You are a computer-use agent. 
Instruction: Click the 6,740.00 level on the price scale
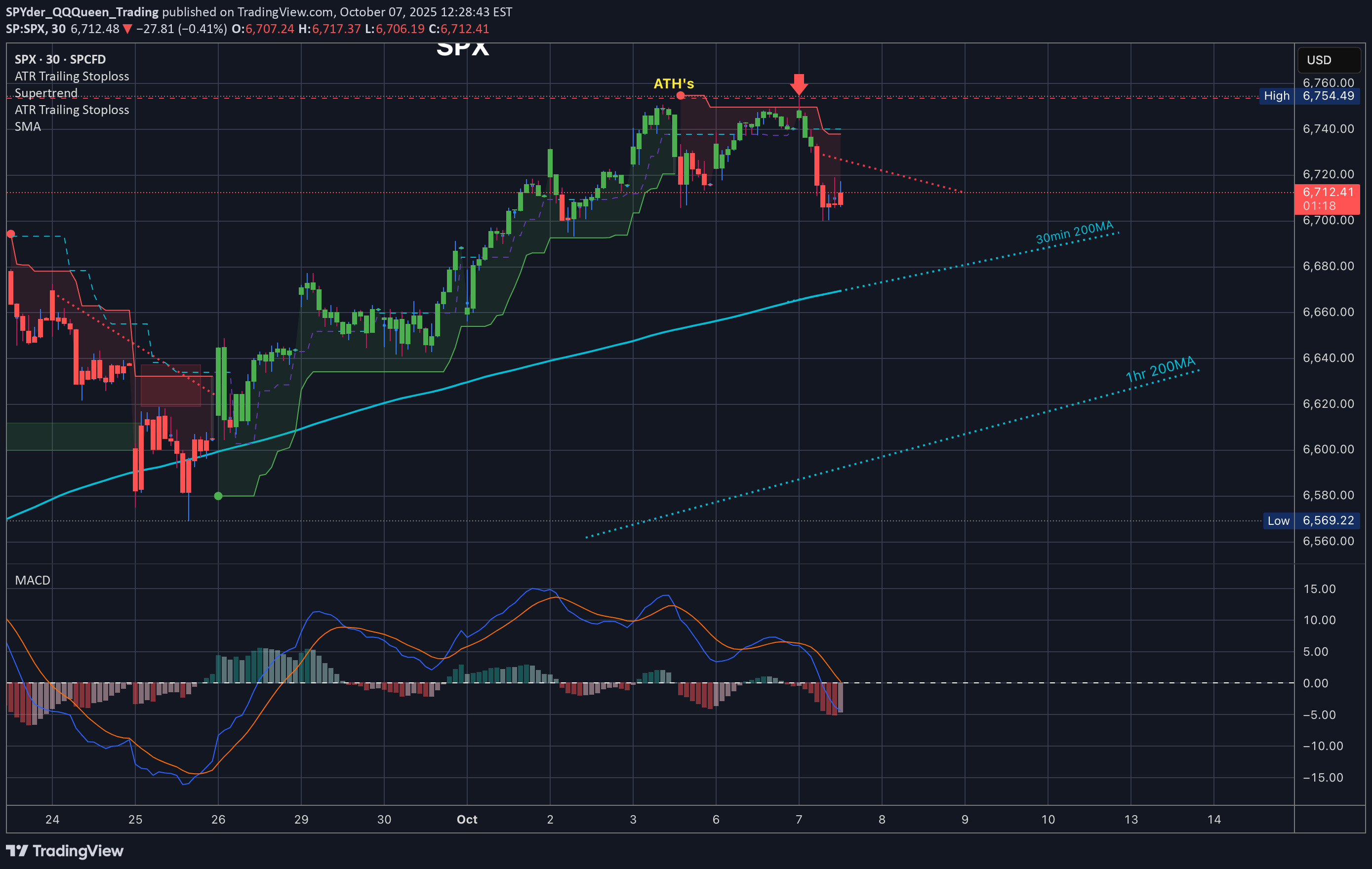pyautogui.click(x=1328, y=129)
